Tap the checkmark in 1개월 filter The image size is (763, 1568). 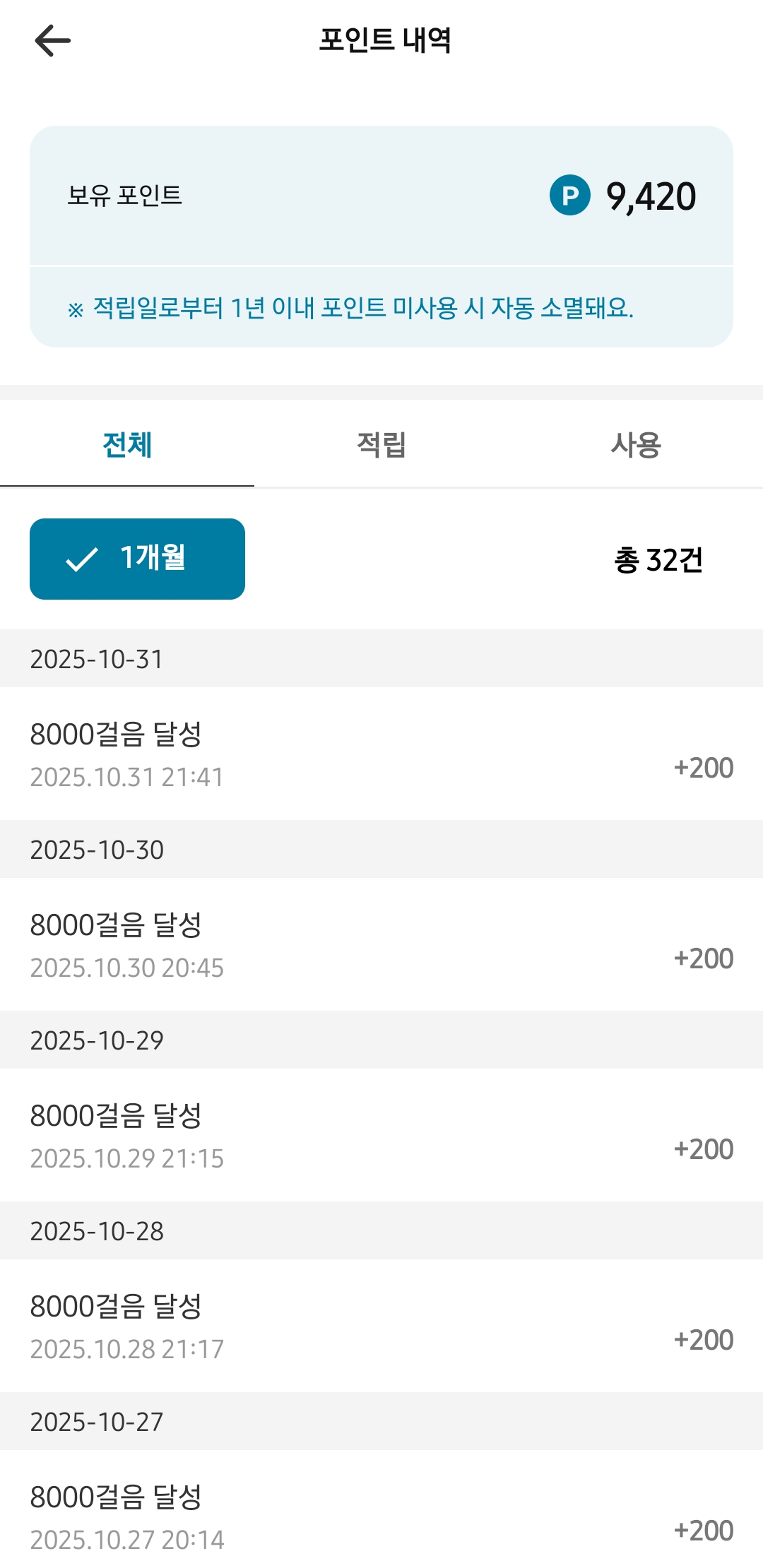[x=82, y=559]
